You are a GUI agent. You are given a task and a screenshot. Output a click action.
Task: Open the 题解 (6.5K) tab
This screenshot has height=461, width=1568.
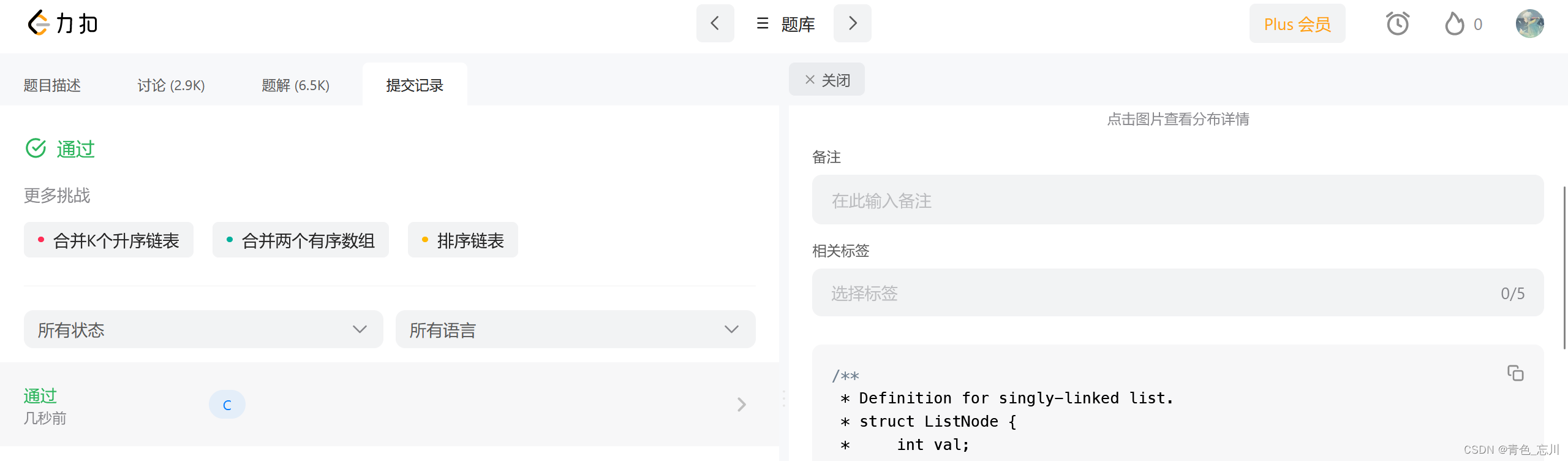coord(295,85)
